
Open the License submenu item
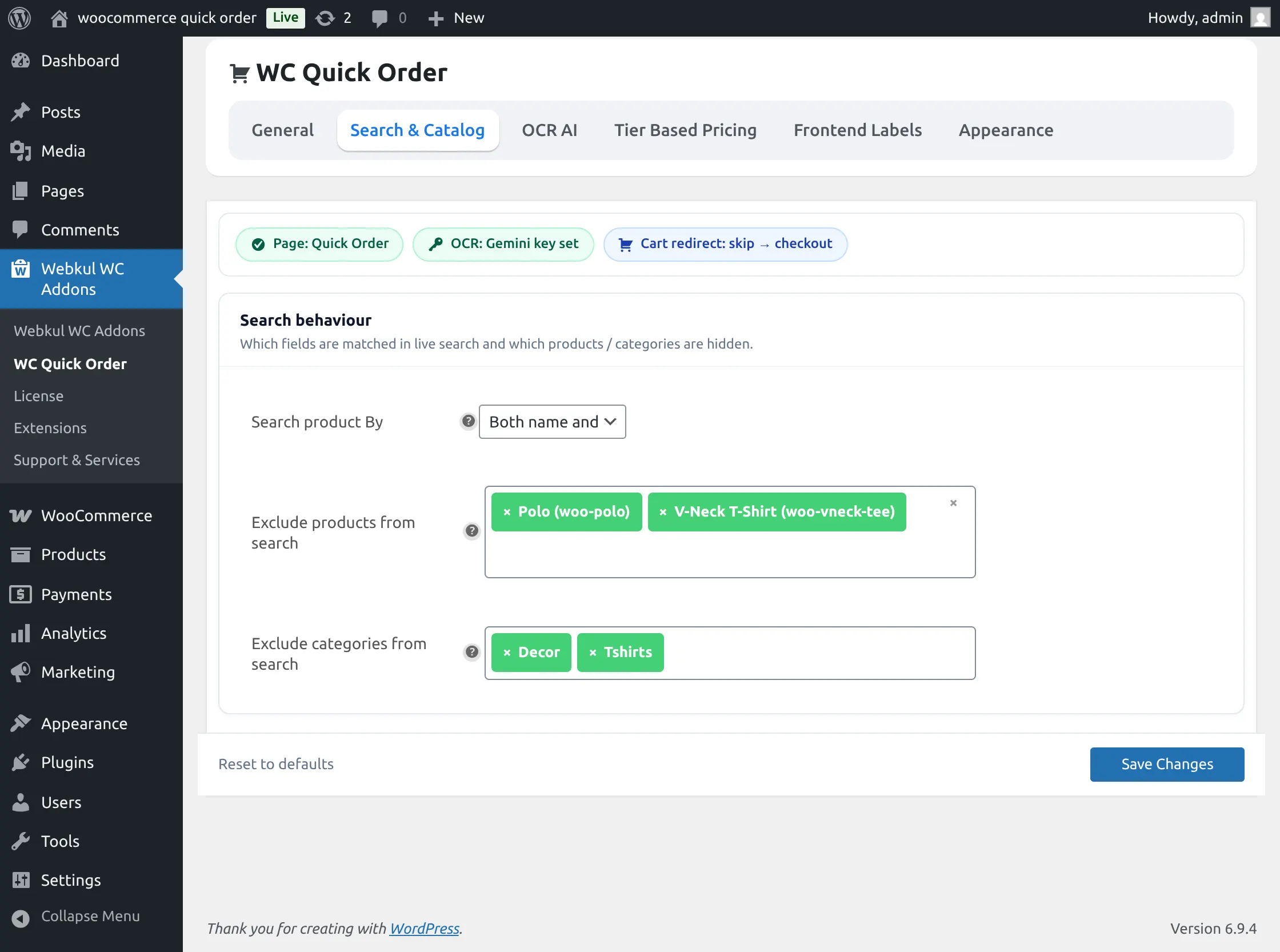39,396
